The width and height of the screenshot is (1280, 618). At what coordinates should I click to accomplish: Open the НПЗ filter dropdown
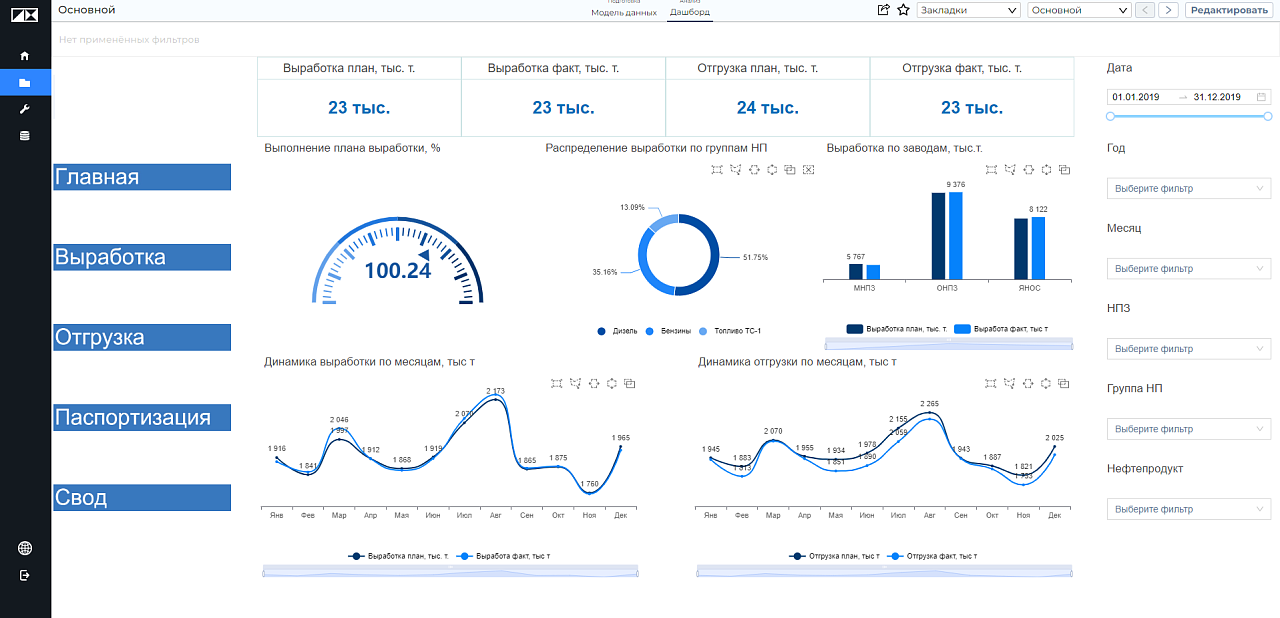1188,349
